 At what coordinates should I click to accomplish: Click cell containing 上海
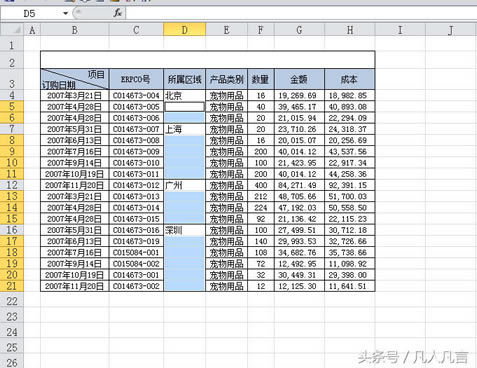pos(184,129)
